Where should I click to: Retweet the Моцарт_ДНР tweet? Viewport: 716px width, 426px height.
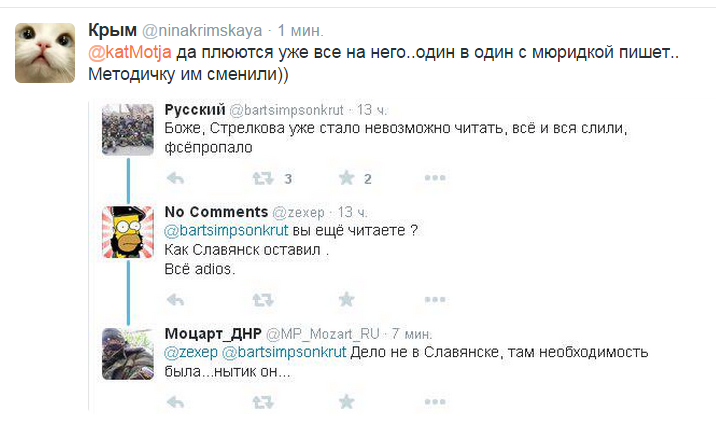pyautogui.click(x=262, y=402)
